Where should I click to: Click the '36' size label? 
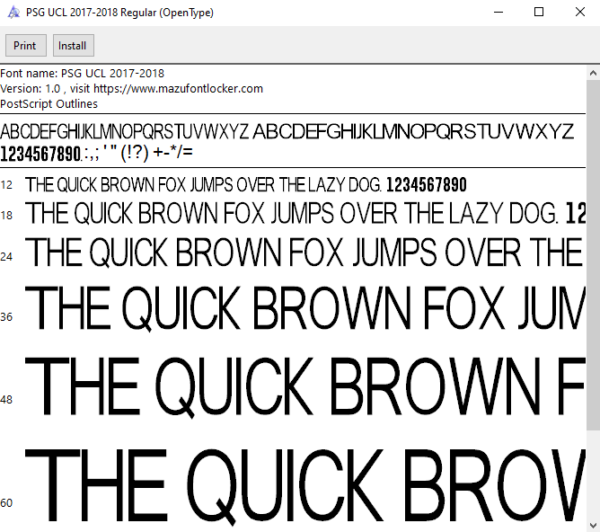[7, 317]
